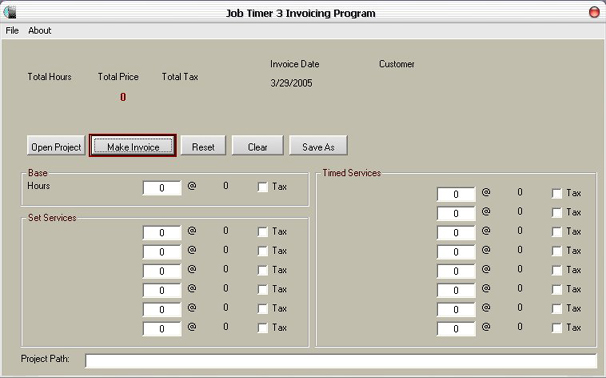Screen dimensions: 606x378
Task: Click the Clear button
Action: coord(257,146)
